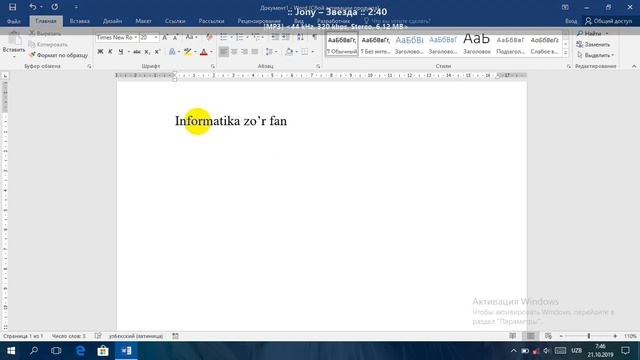Increase paragraph indent
Viewport: 640px width, 360px height.
point(286,37)
